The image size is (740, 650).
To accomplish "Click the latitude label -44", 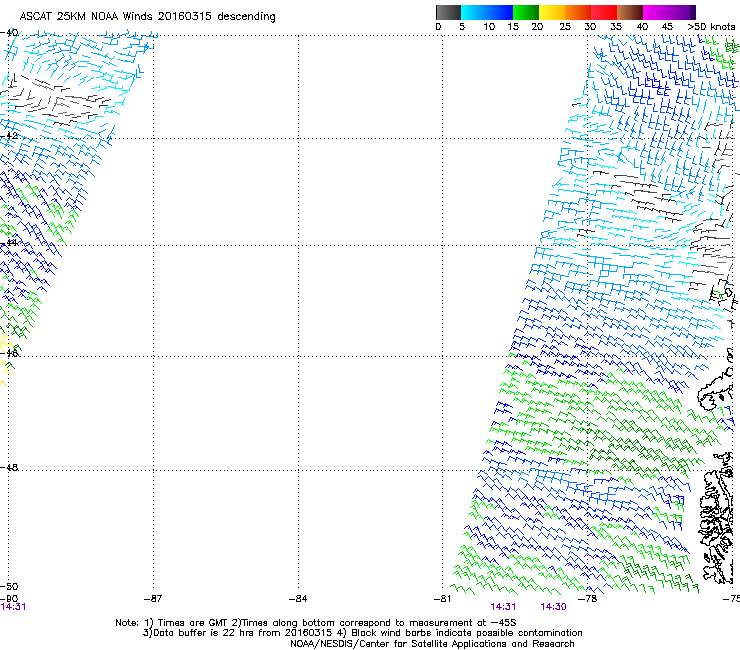I will pyautogui.click(x=9, y=243).
